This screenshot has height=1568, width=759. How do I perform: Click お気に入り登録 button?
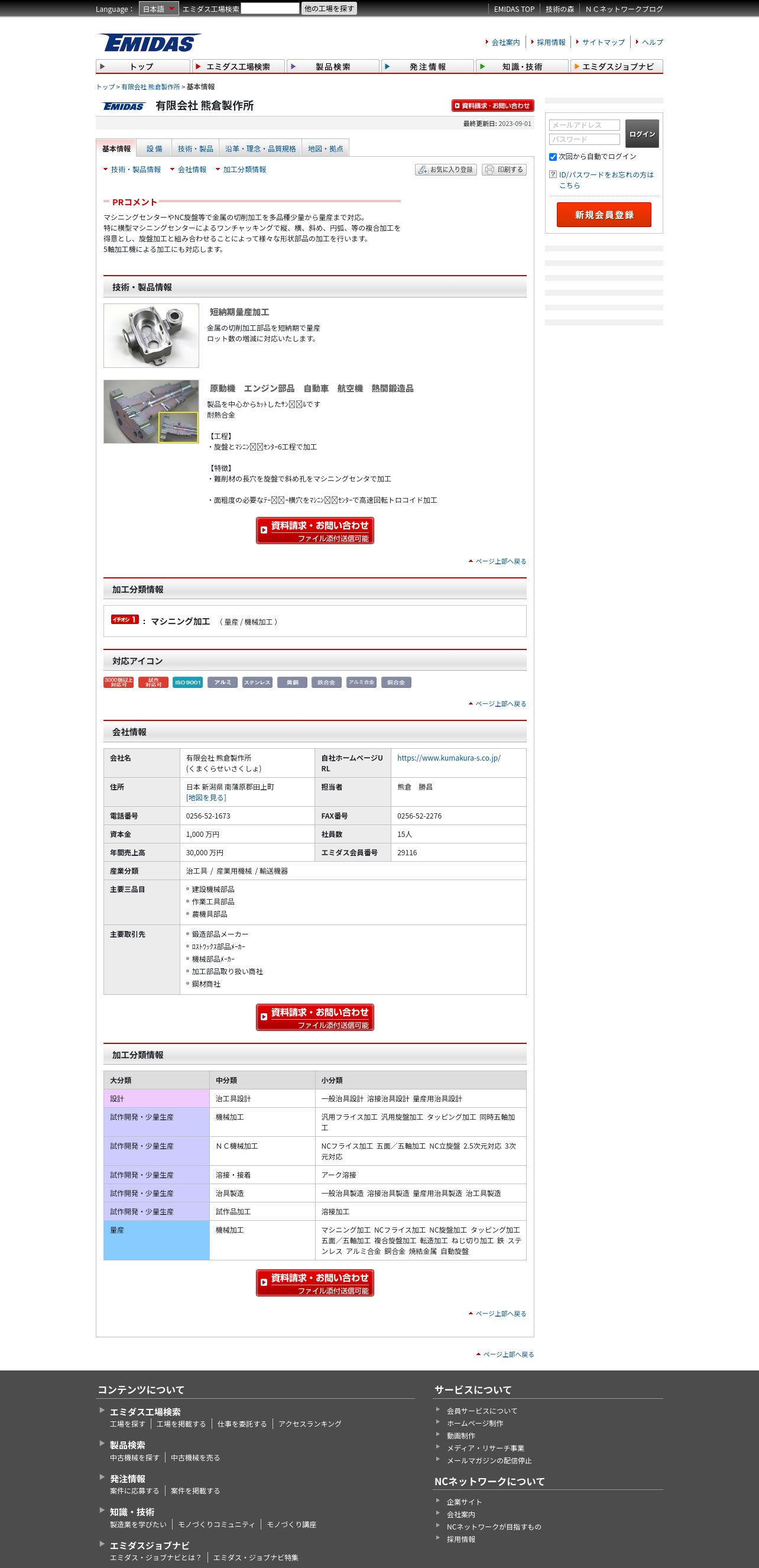click(446, 170)
